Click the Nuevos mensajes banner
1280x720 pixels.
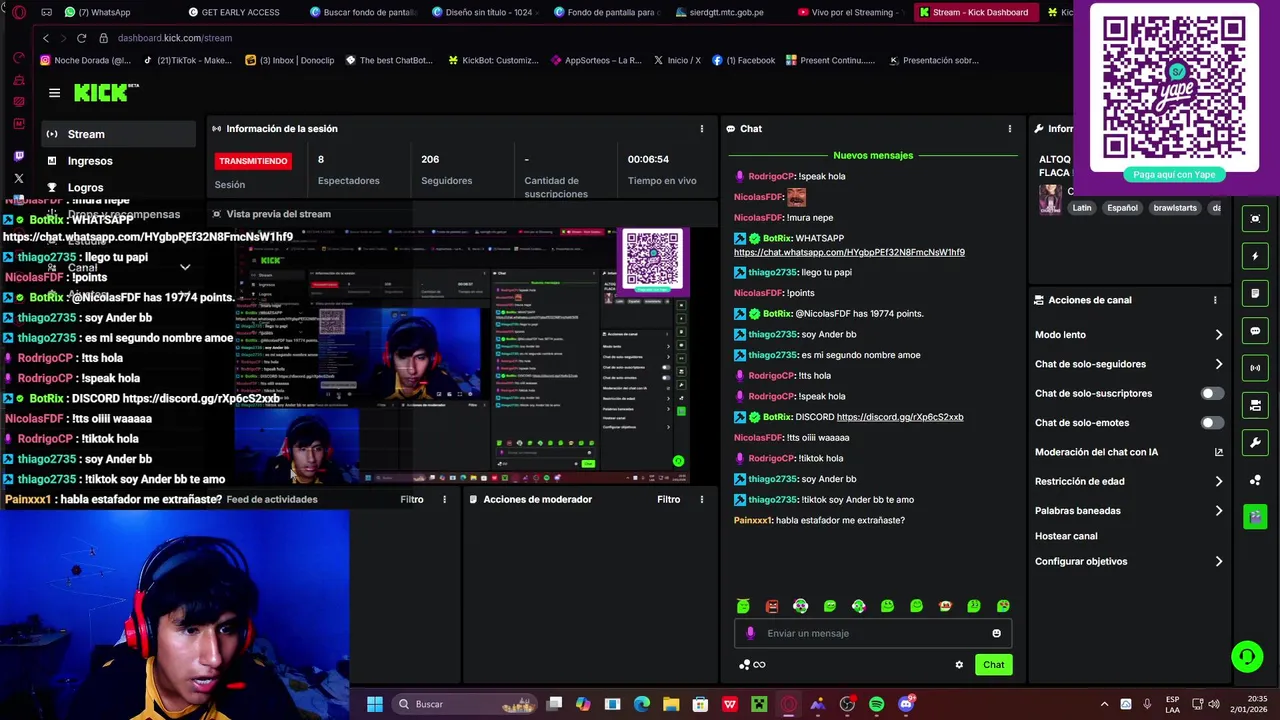[x=872, y=156]
